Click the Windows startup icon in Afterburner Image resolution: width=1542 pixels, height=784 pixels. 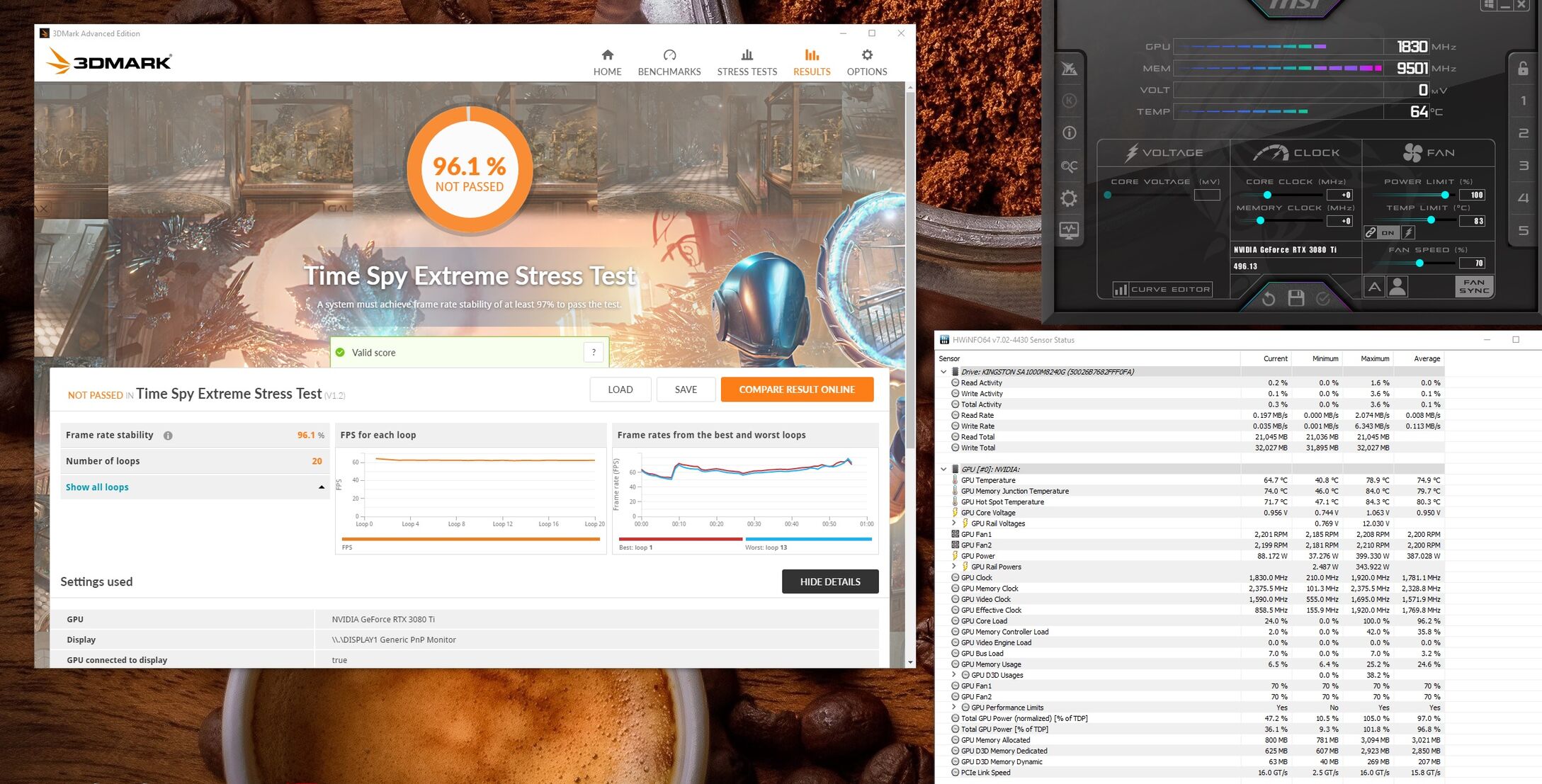pyautogui.click(x=1489, y=5)
